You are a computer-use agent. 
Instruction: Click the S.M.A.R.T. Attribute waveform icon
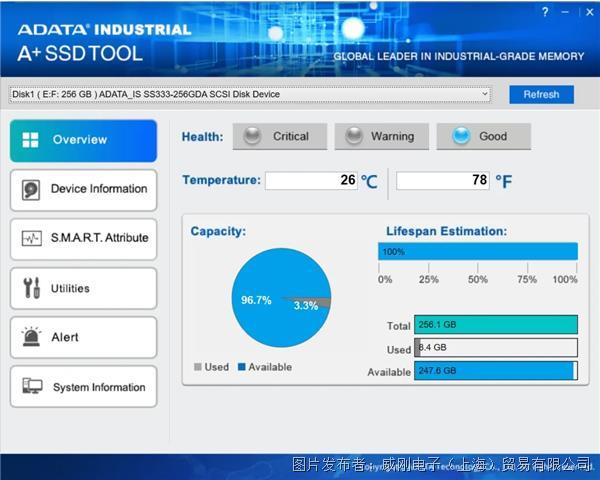(x=32, y=238)
